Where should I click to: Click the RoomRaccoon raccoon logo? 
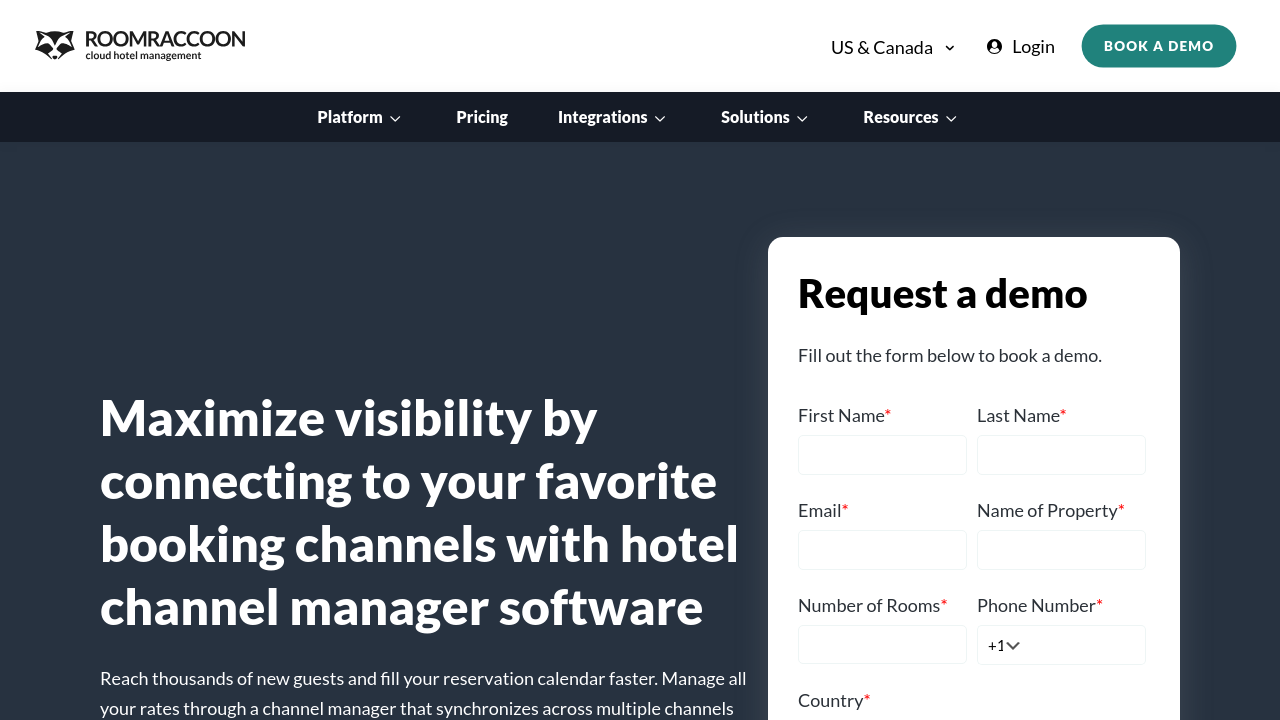[55, 45]
